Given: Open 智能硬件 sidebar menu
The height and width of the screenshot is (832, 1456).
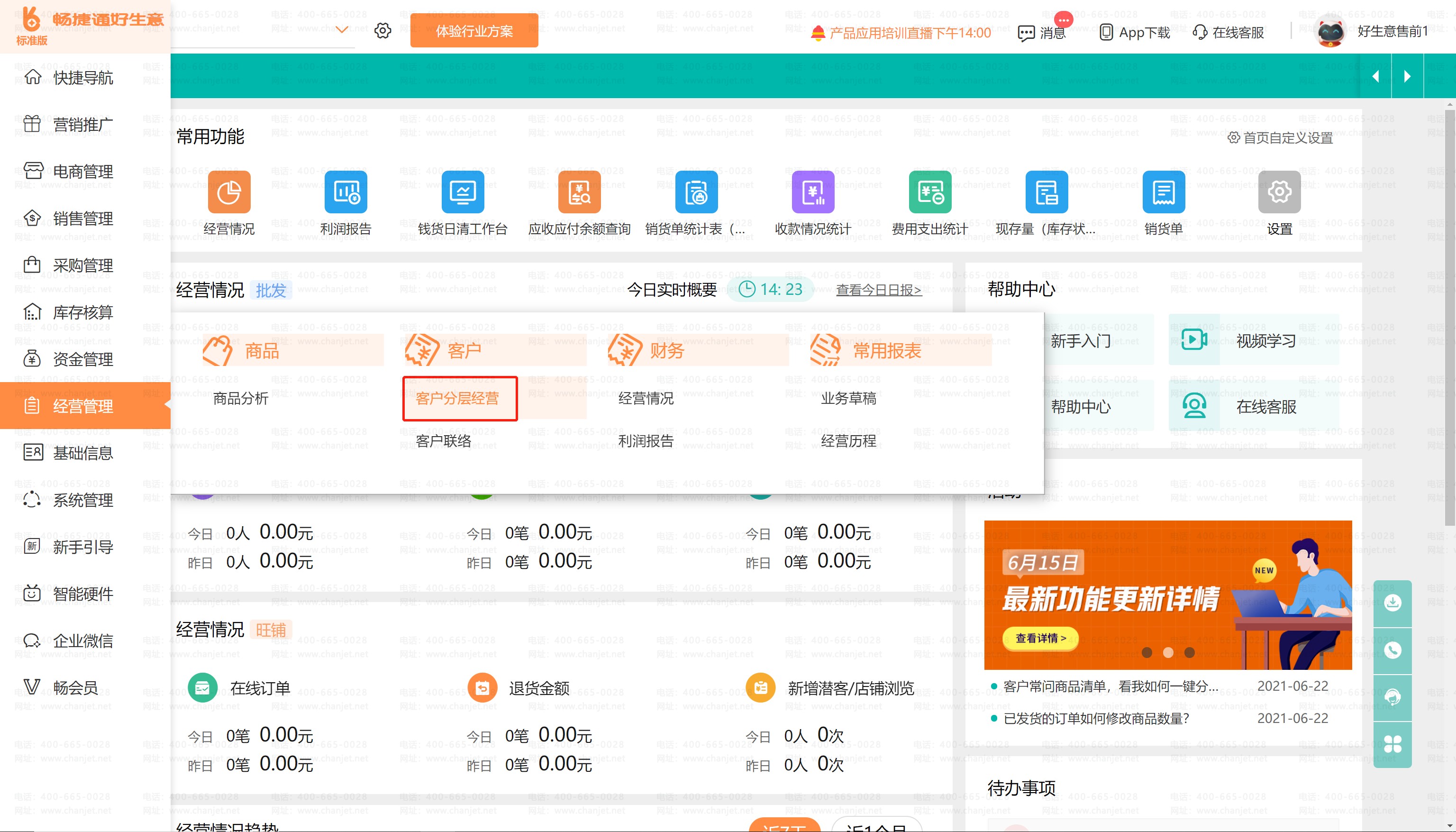Looking at the screenshot, I should tap(85, 594).
